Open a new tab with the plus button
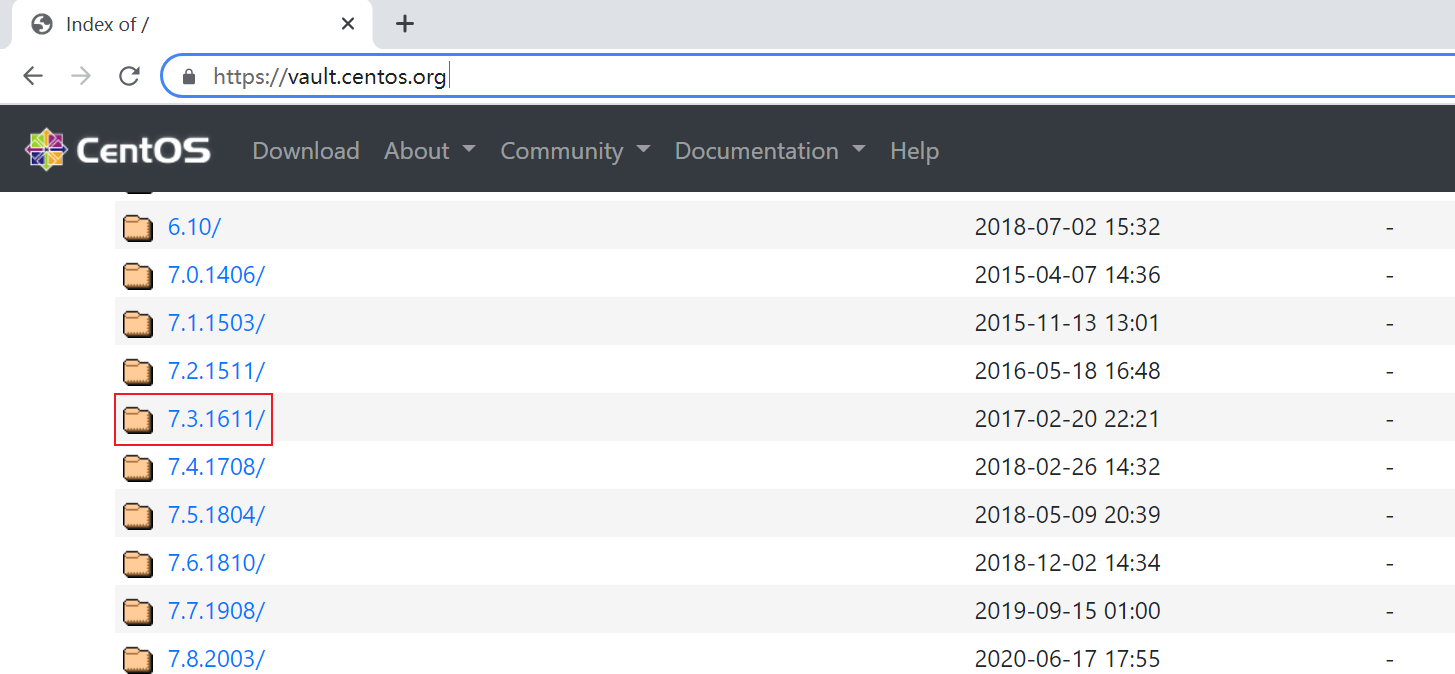 [404, 24]
